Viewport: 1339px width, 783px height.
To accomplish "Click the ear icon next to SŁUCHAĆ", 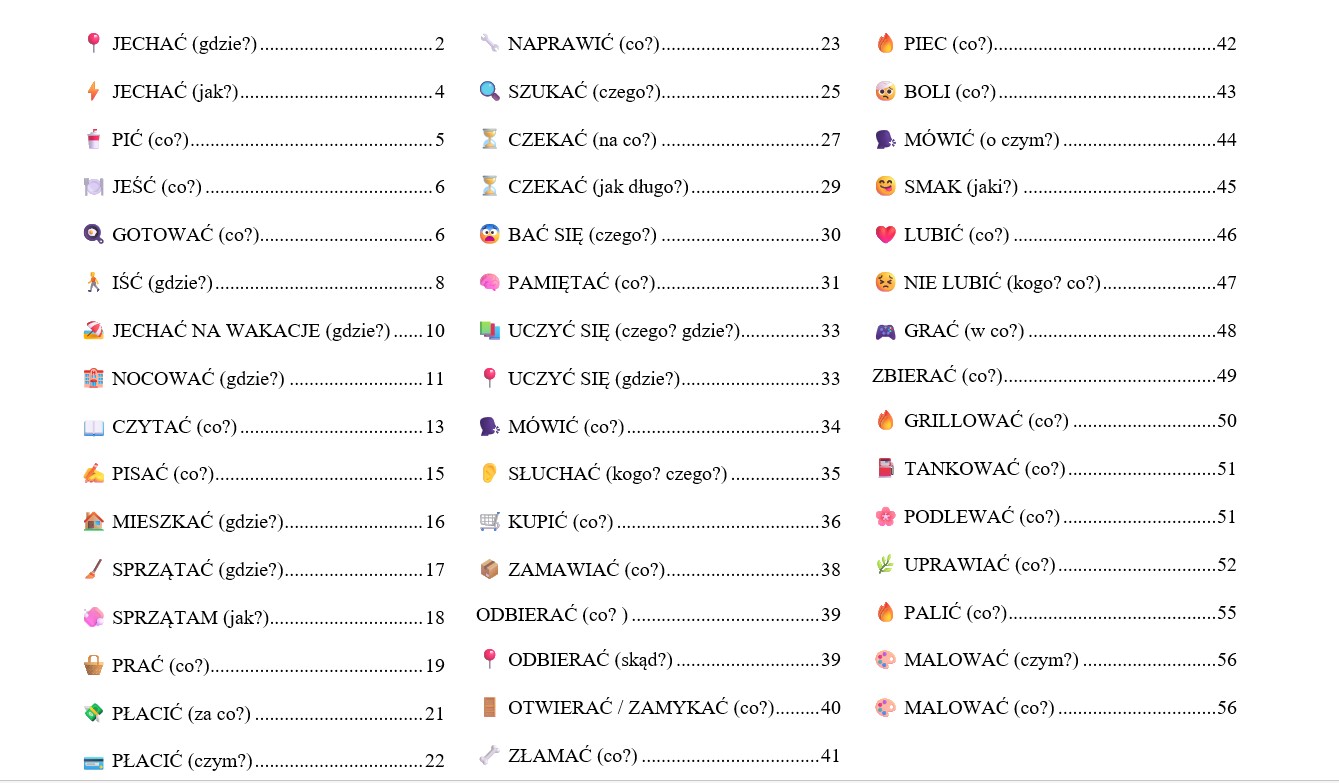I will 489,474.
